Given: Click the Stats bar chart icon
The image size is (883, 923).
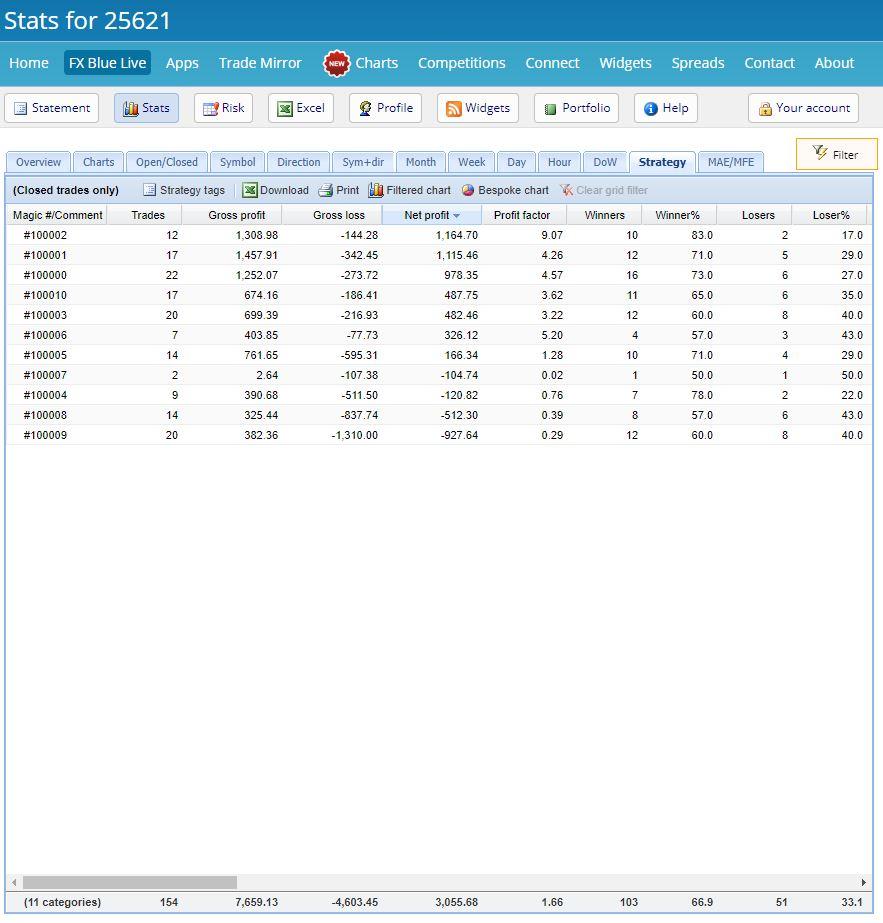Looking at the screenshot, I should 130,108.
